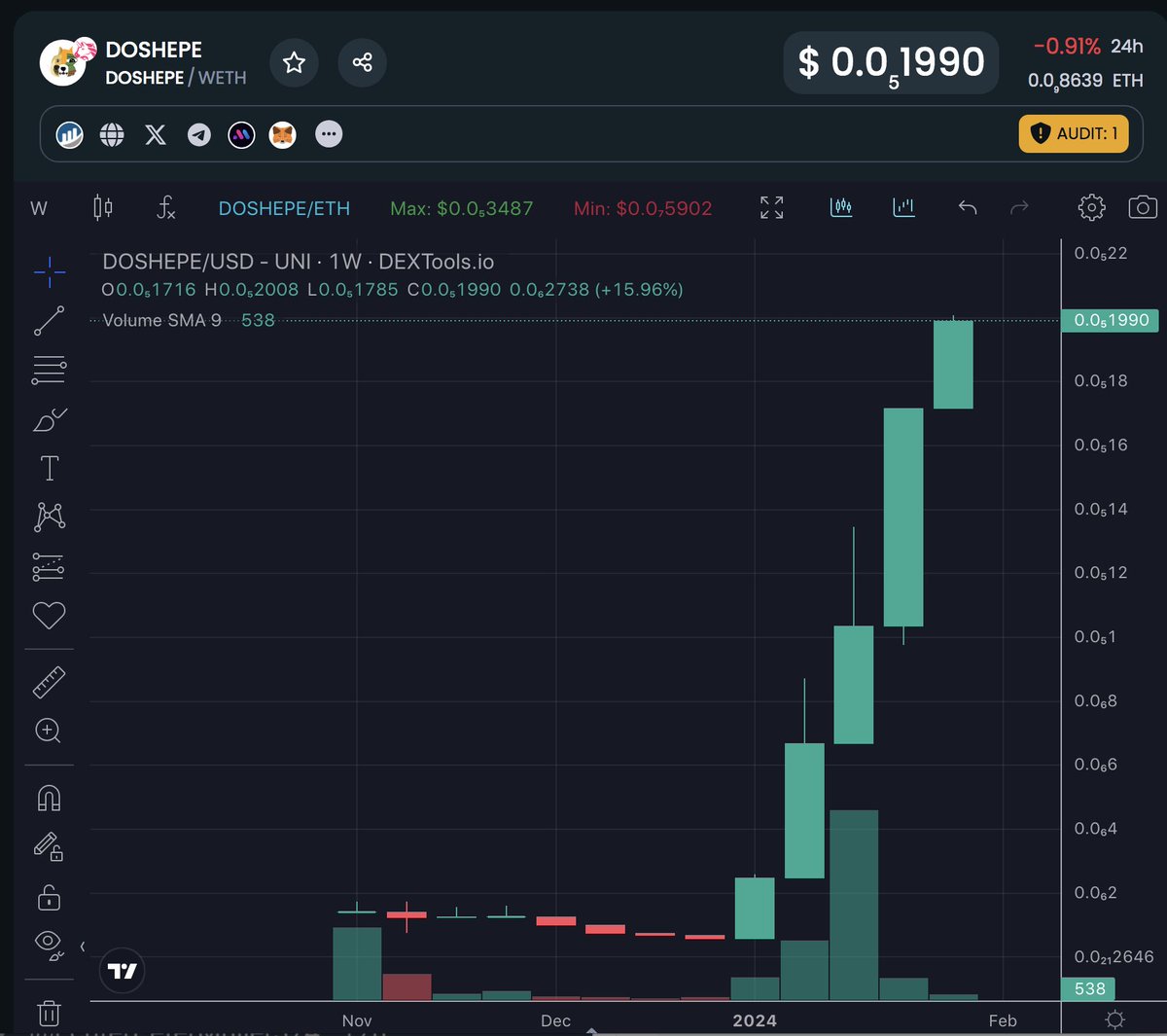
Task: Open the heart icons tool
Action: pos(50,616)
